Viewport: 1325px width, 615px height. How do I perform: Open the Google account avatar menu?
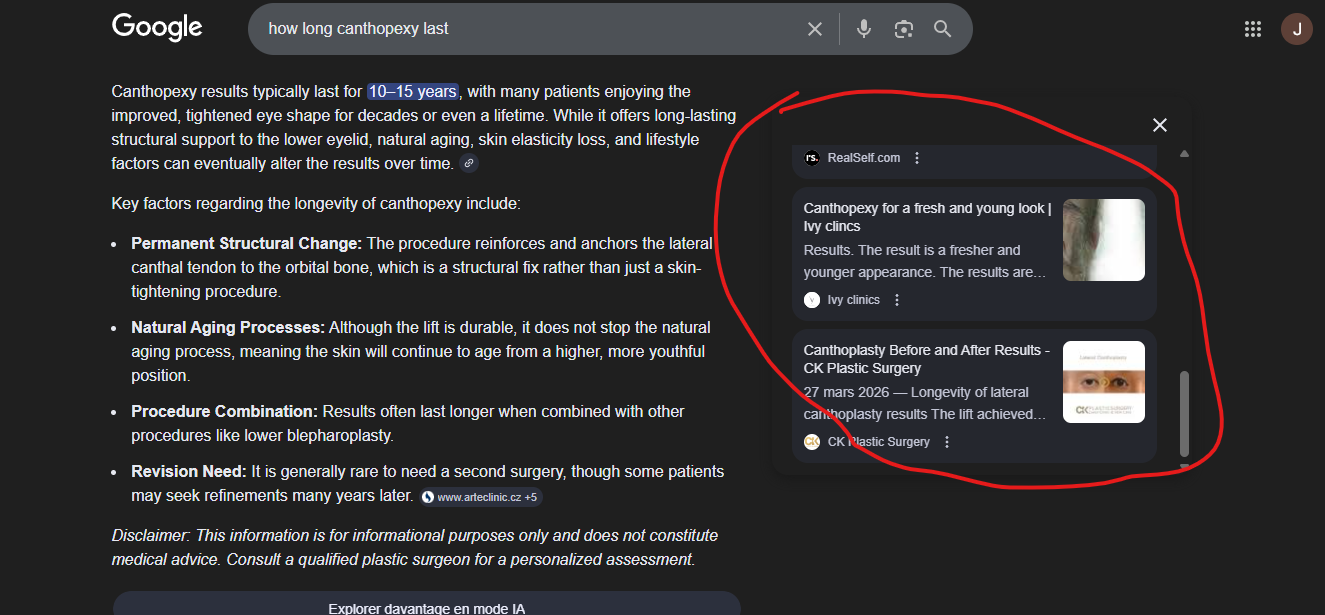click(x=1297, y=29)
